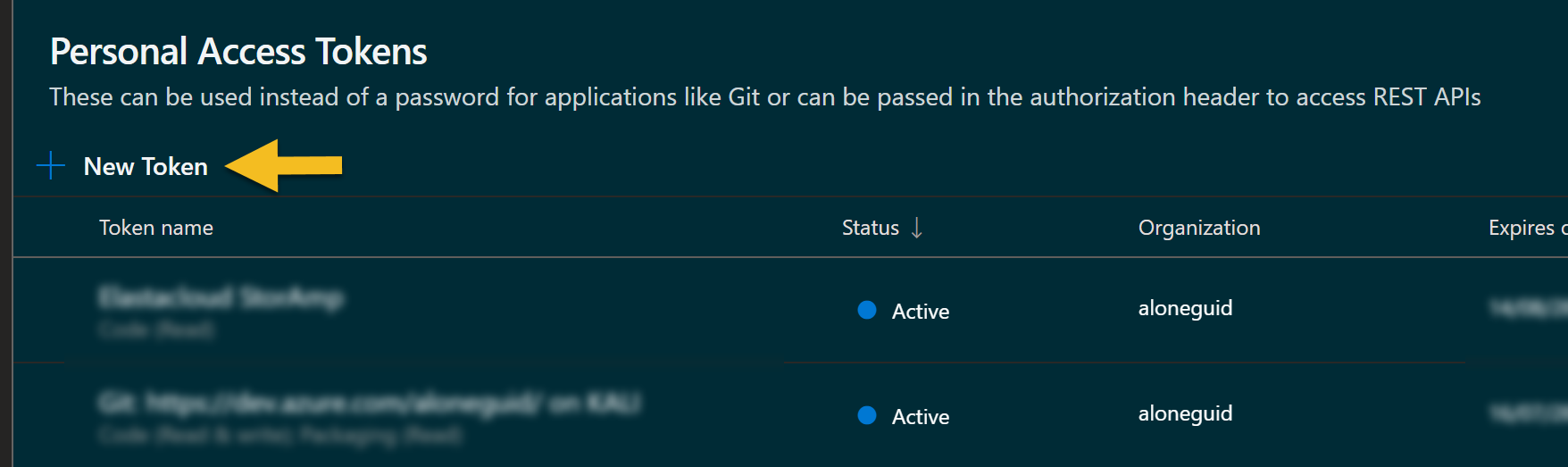Sort by the Token name column header
The image size is (1568, 467).
[x=156, y=228]
